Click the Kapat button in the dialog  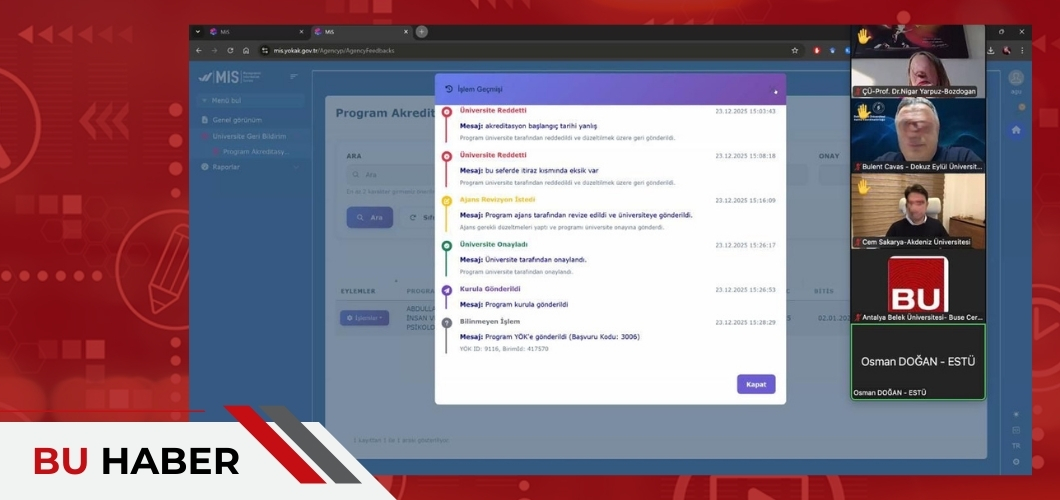point(756,384)
